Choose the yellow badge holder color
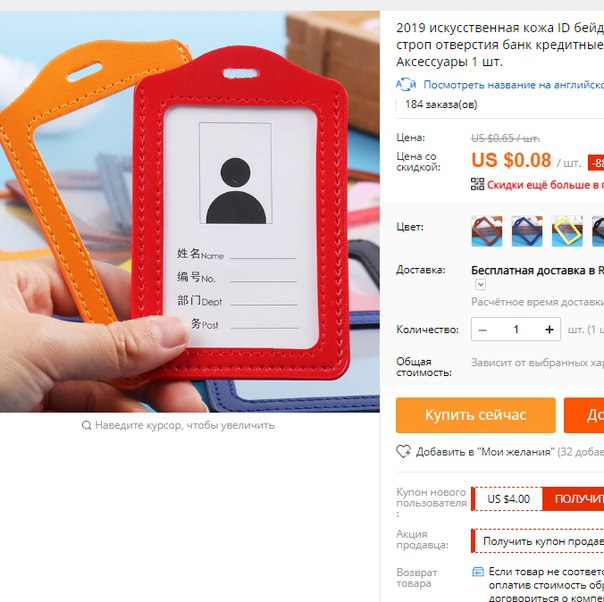 click(x=567, y=231)
